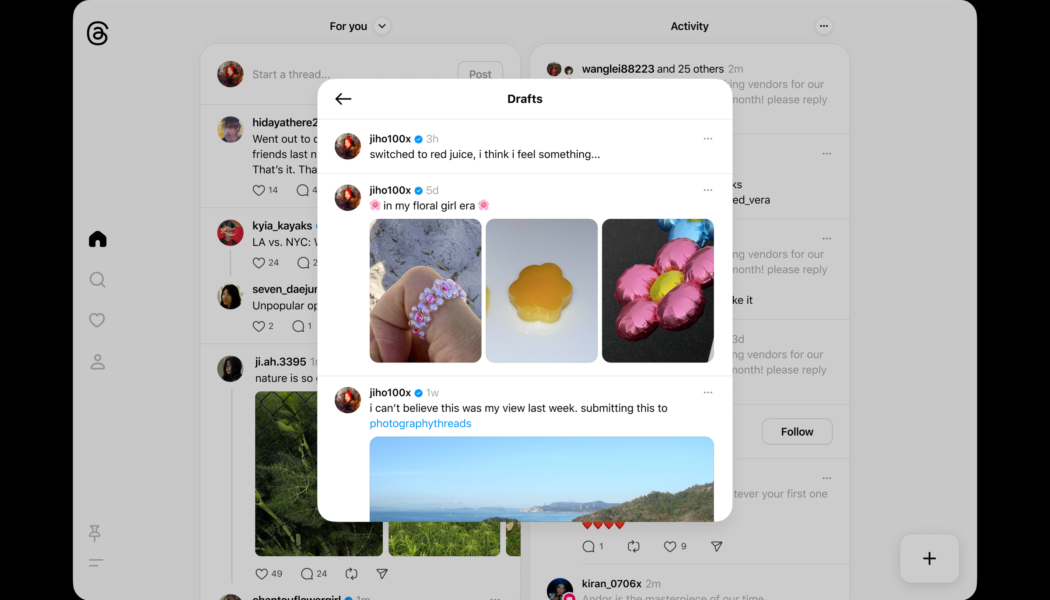This screenshot has height=600, width=1050.
Task: Like the ji.ah.3395 post with 49 likes
Action: pos(262,574)
